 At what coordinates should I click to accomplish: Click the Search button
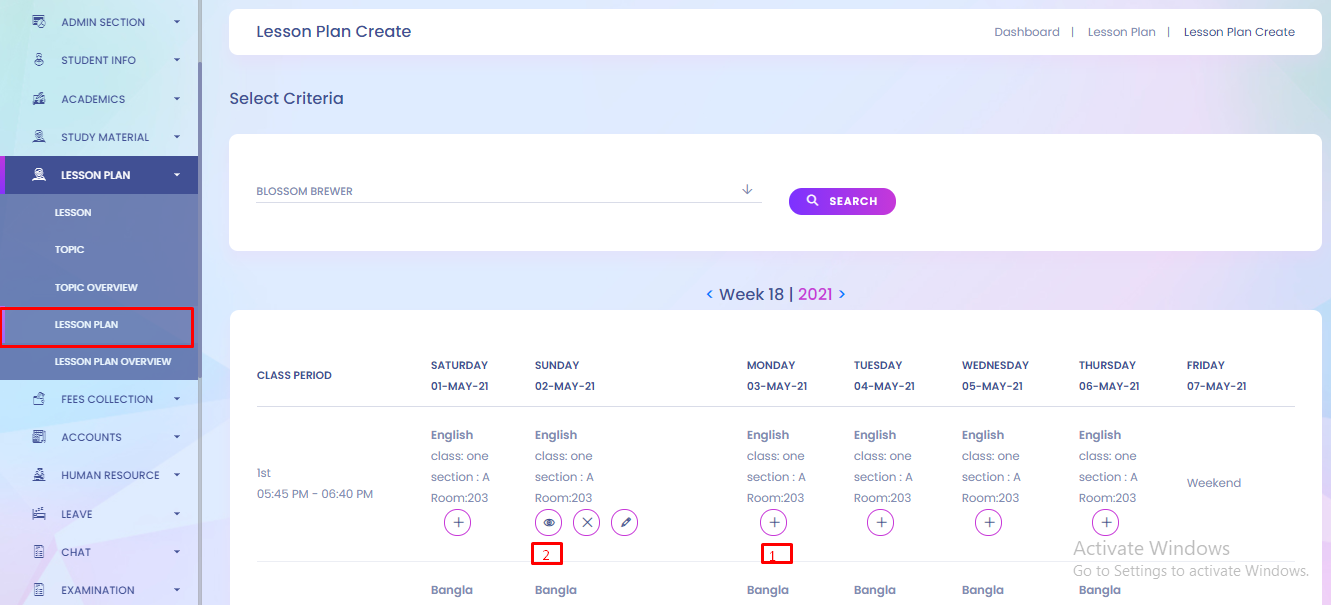coord(842,201)
